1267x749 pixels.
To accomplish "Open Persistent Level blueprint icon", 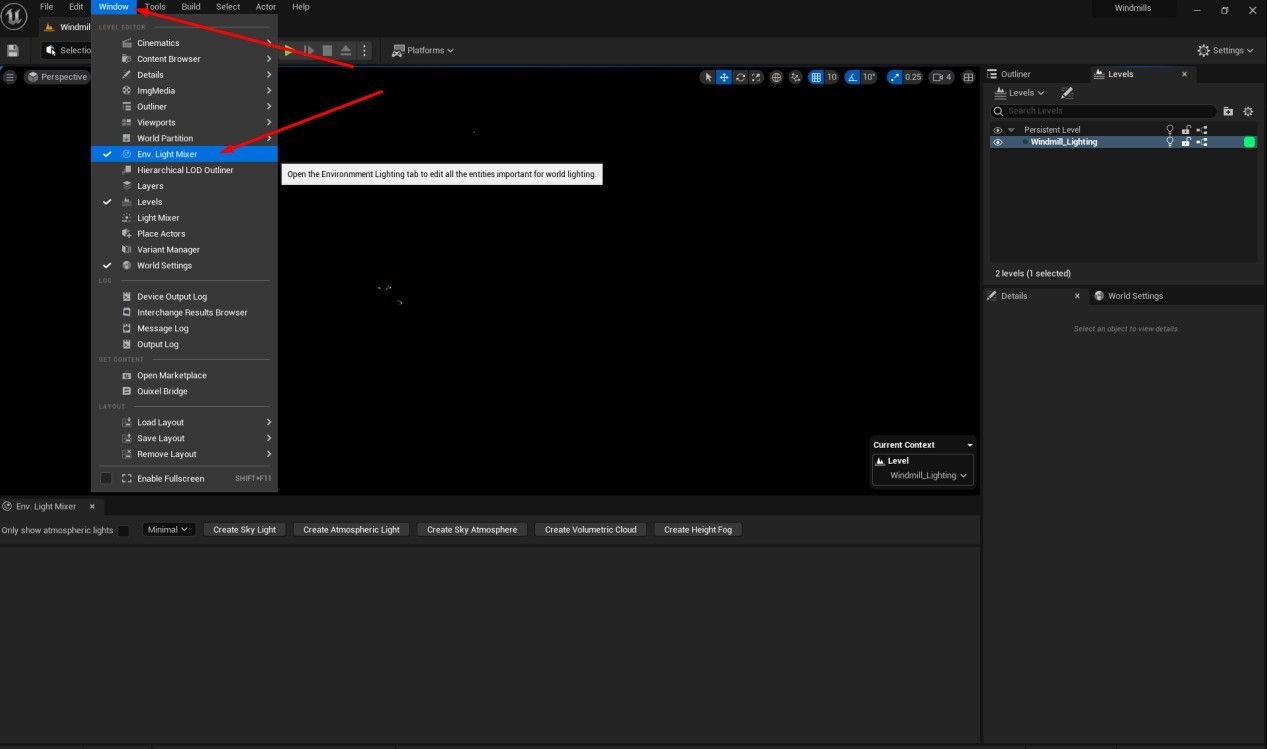I will (1202, 130).
